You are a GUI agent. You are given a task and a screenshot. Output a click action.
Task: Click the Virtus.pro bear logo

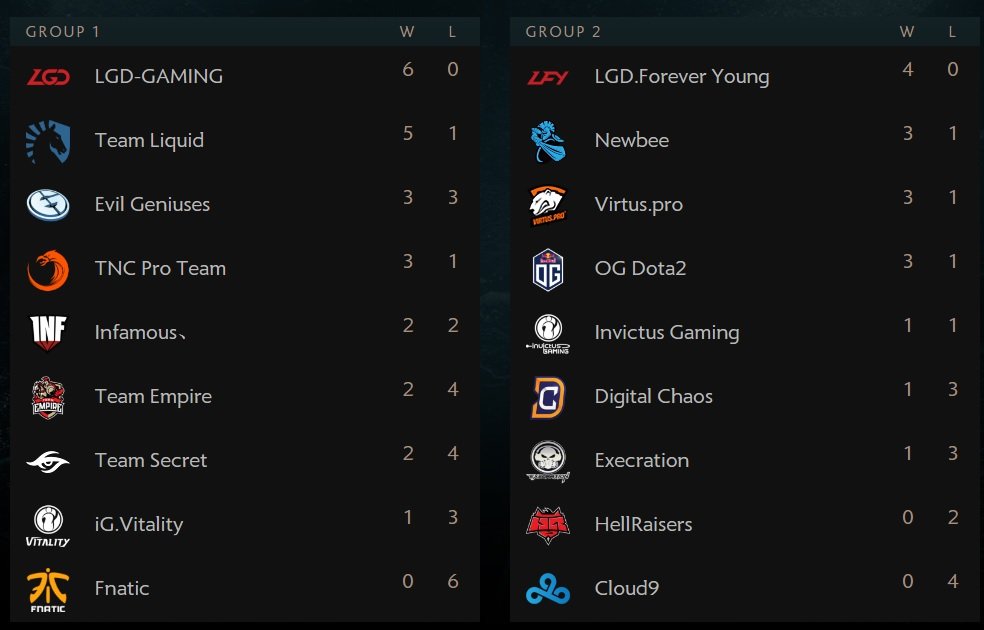tap(548, 206)
